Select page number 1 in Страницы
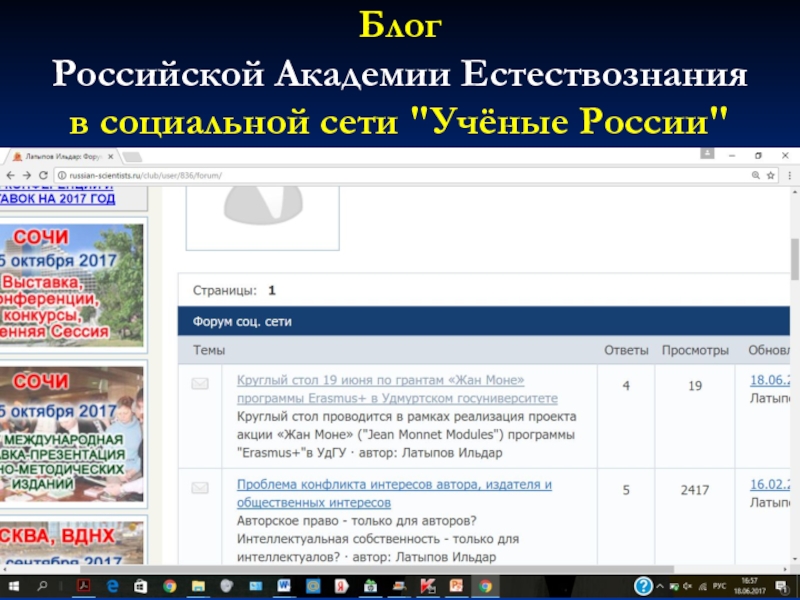Screen dimensions: 800x600 (x=272, y=290)
